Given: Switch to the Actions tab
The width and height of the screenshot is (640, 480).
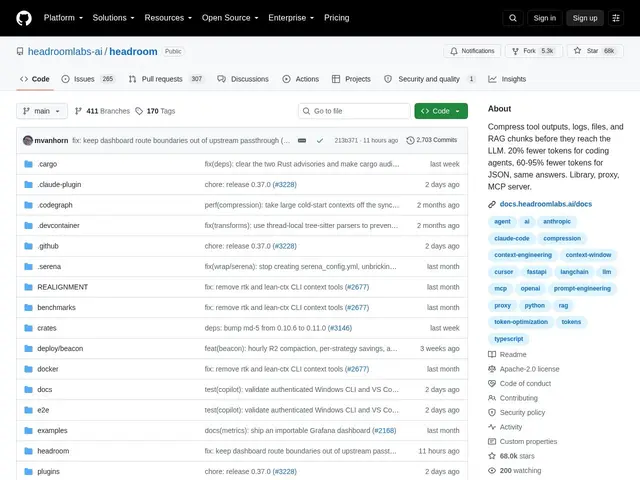Looking at the screenshot, I should pos(300,79).
